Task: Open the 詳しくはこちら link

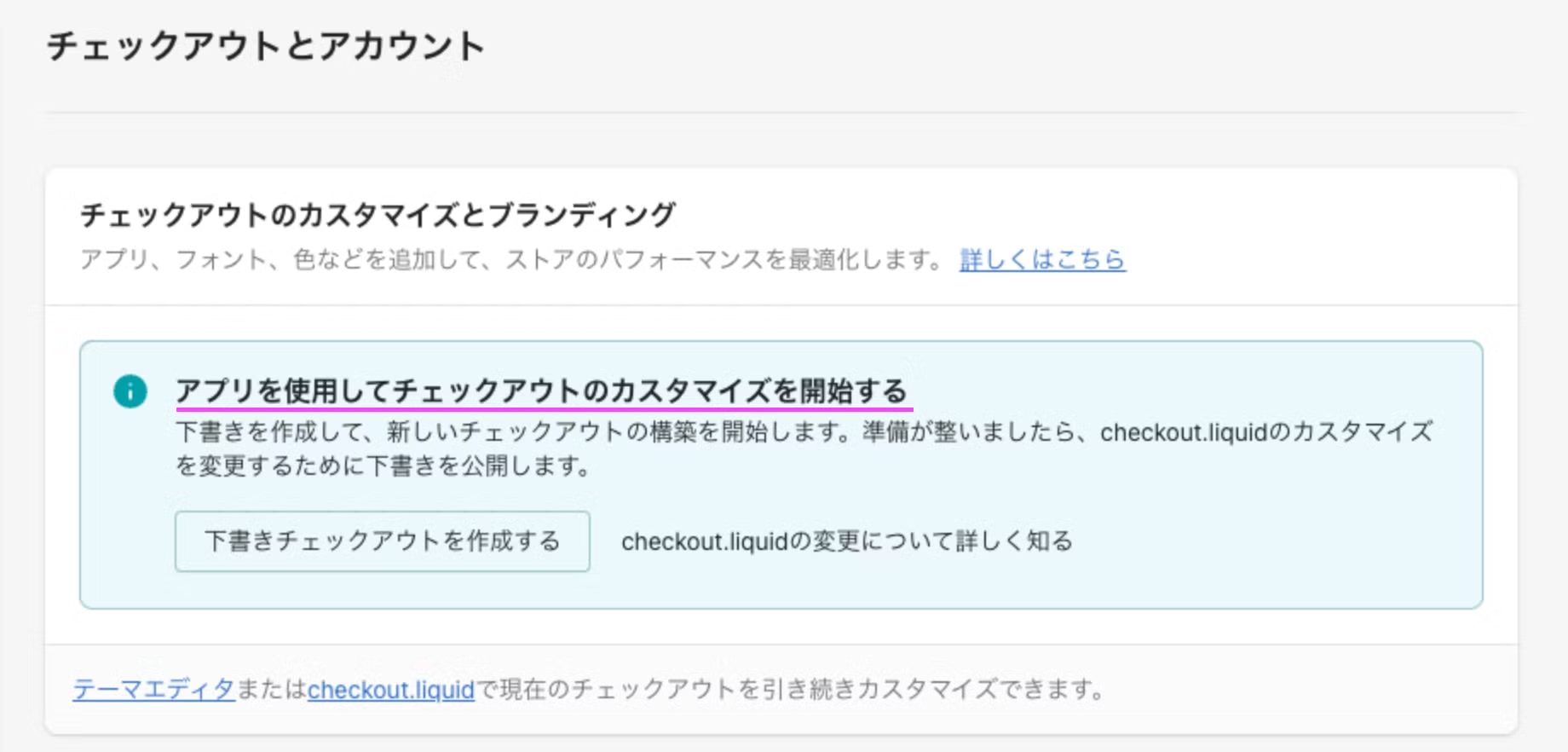Action: [x=1042, y=259]
